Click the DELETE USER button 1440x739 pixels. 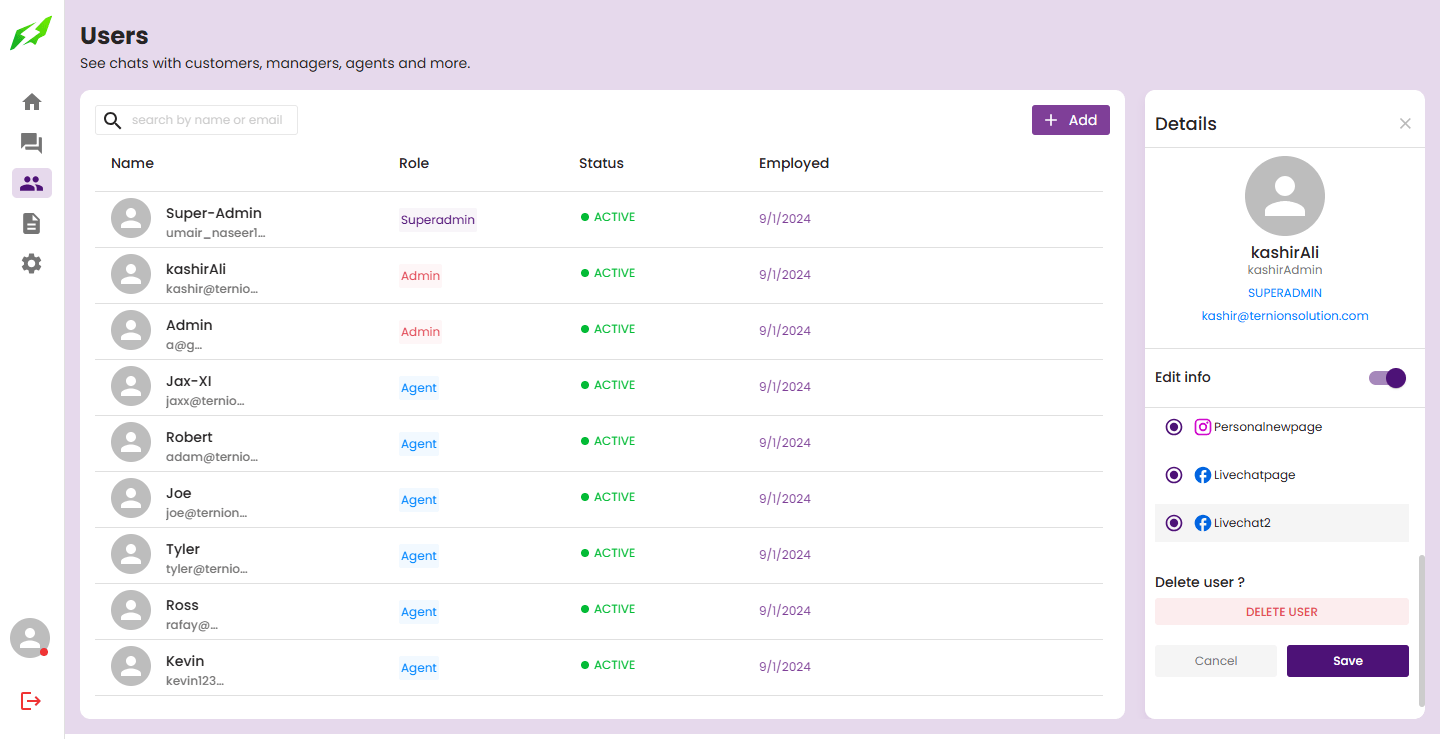point(1282,612)
